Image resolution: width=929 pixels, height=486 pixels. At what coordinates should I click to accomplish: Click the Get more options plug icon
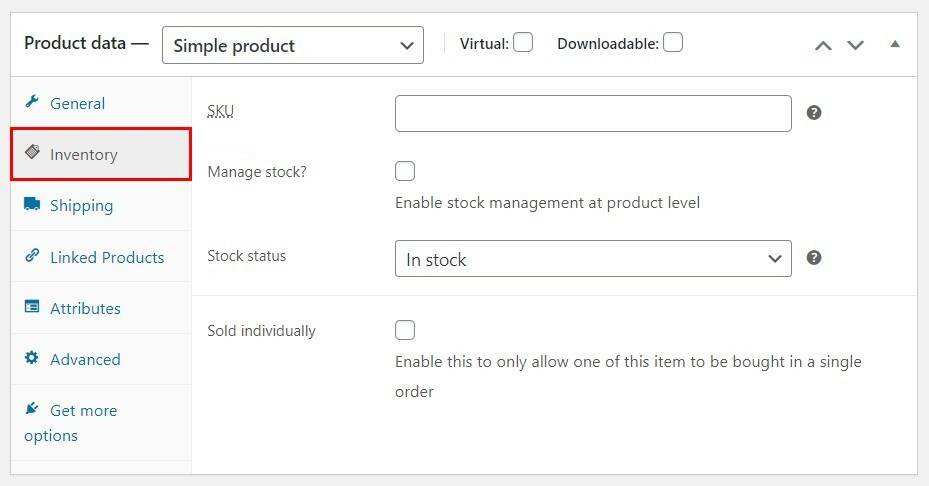click(x=32, y=409)
